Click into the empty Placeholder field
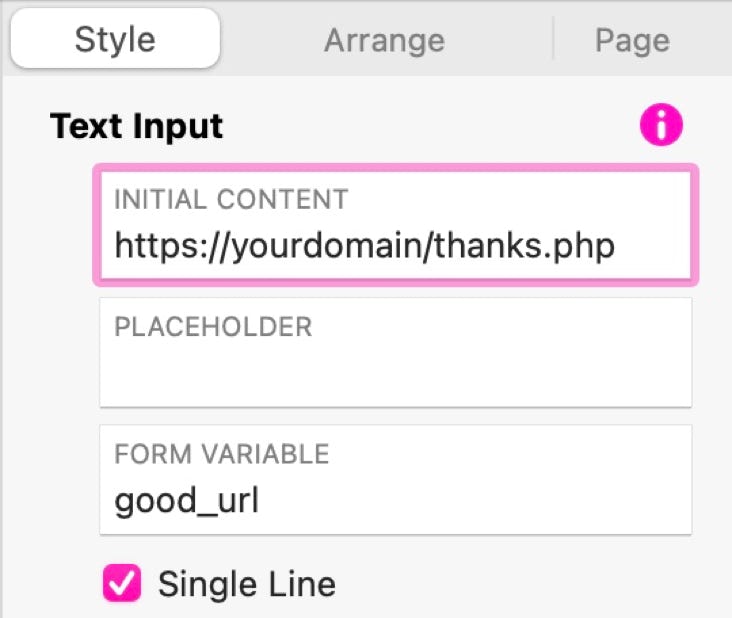Image resolution: width=732 pixels, height=618 pixels. [x=396, y=352]
